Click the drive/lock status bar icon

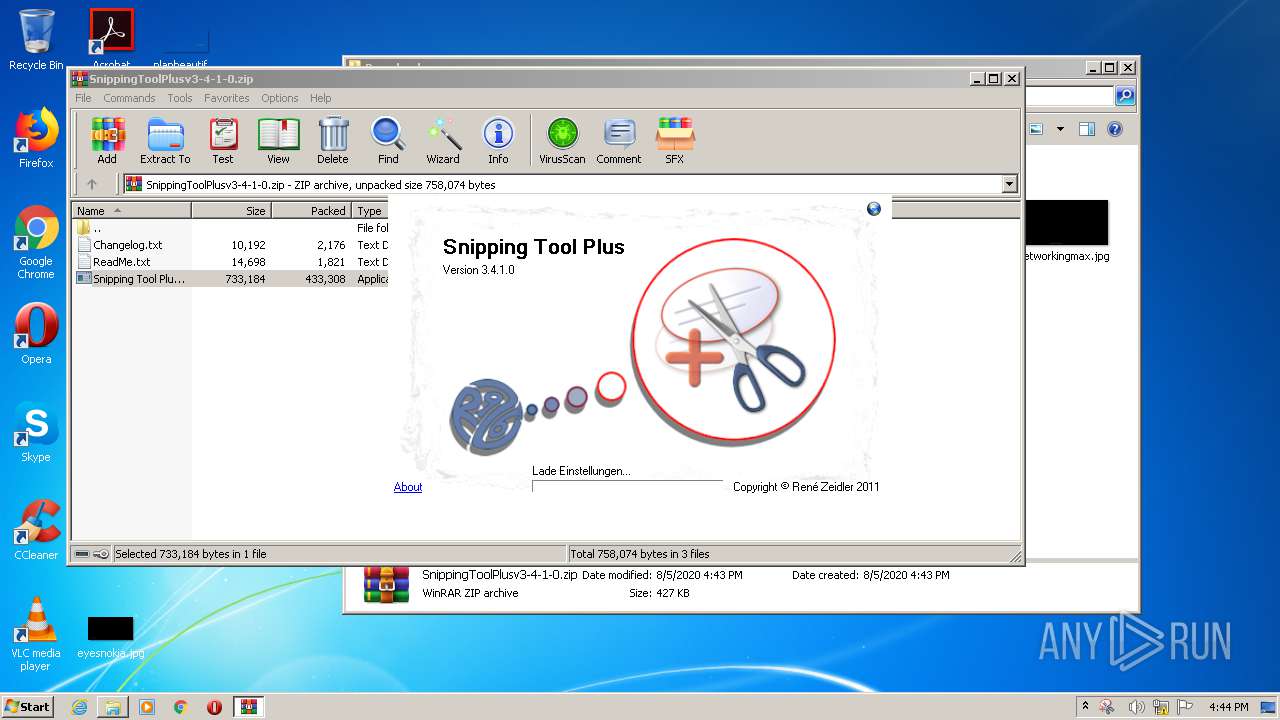coord(91,554)
